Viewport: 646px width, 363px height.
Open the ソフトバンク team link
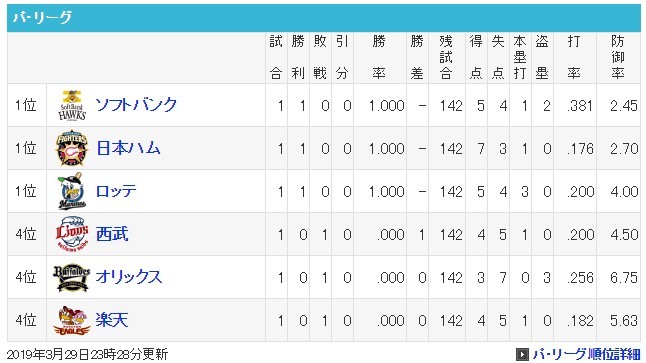(136, 105)
